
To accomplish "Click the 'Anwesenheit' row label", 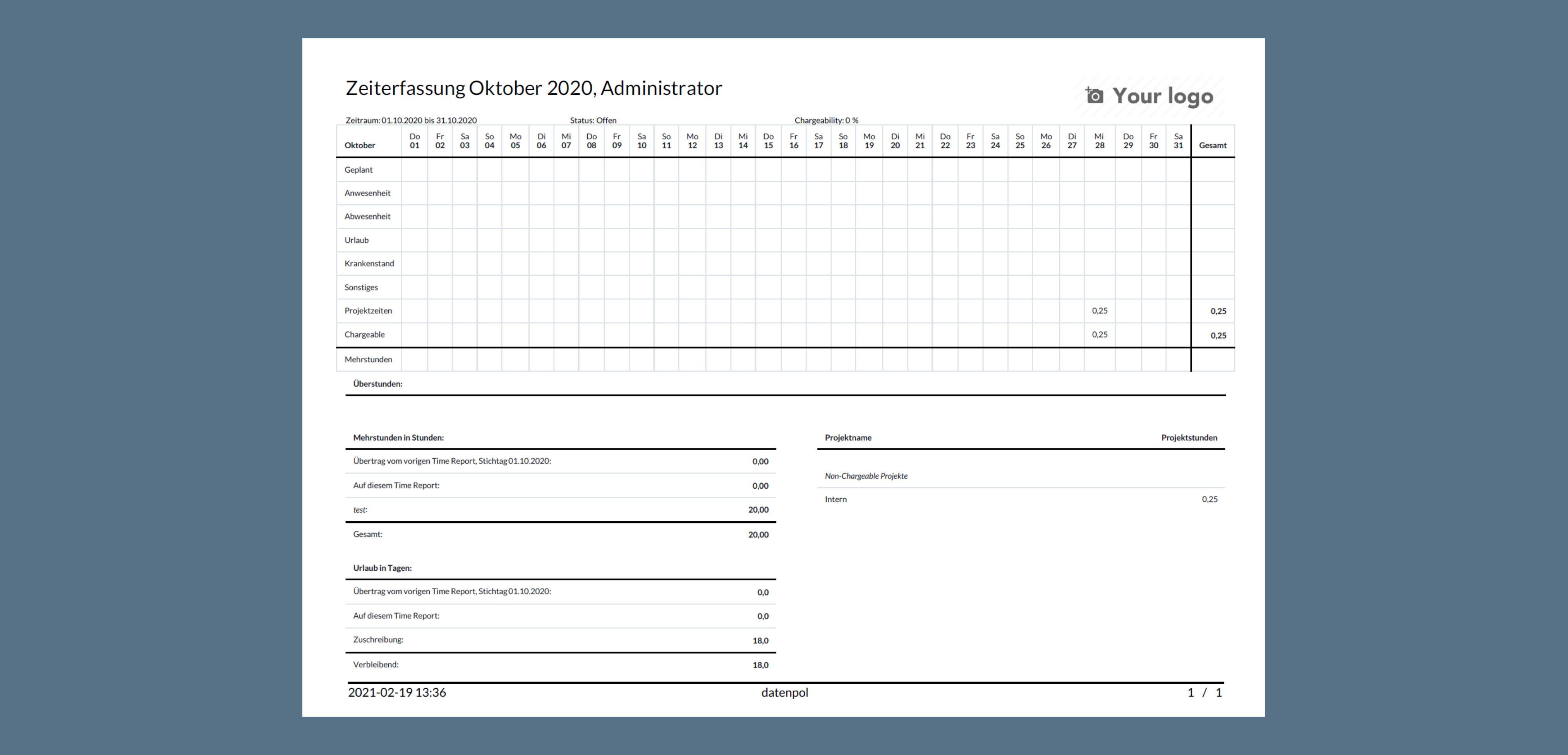I will pyautogui.click(x=368, y=193).
